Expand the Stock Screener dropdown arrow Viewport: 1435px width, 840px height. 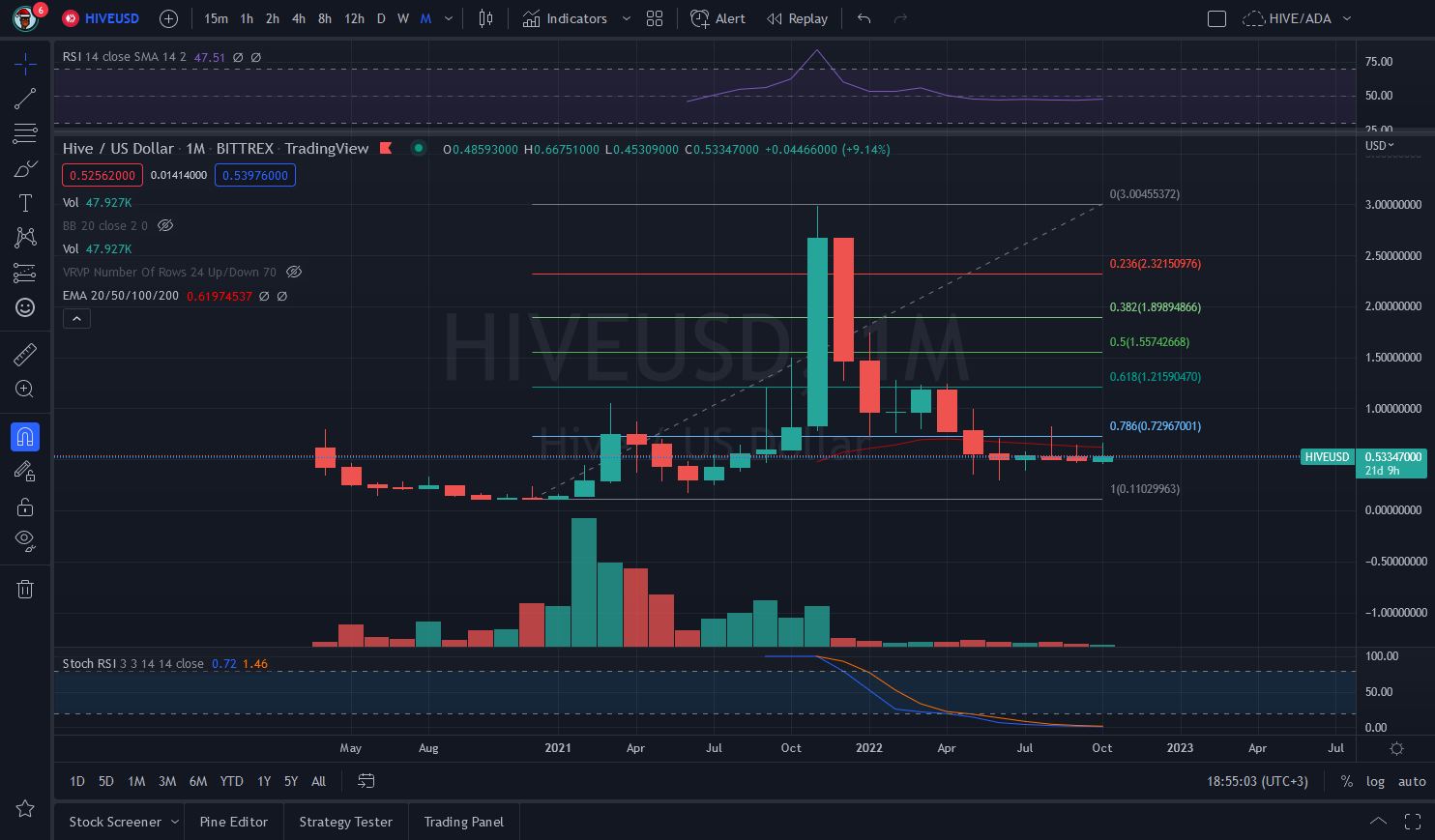175,822
